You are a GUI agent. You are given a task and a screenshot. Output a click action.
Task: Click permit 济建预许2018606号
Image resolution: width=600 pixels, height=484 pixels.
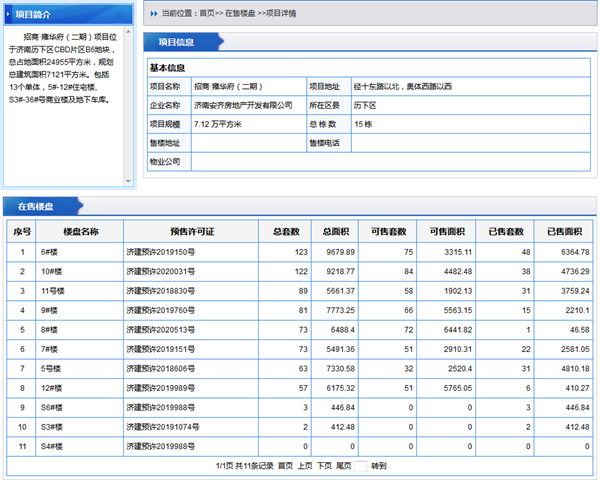tap(161, 369)
